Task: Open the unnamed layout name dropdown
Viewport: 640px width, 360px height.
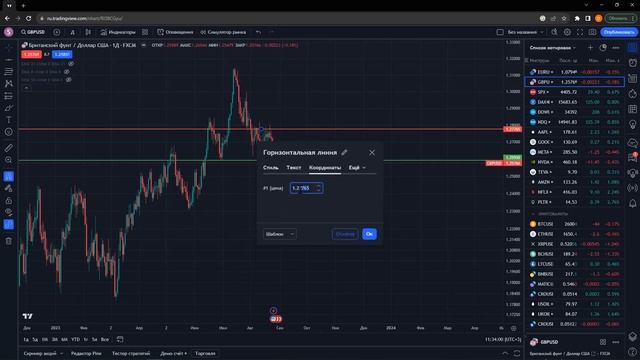Action: click(526, 32)
